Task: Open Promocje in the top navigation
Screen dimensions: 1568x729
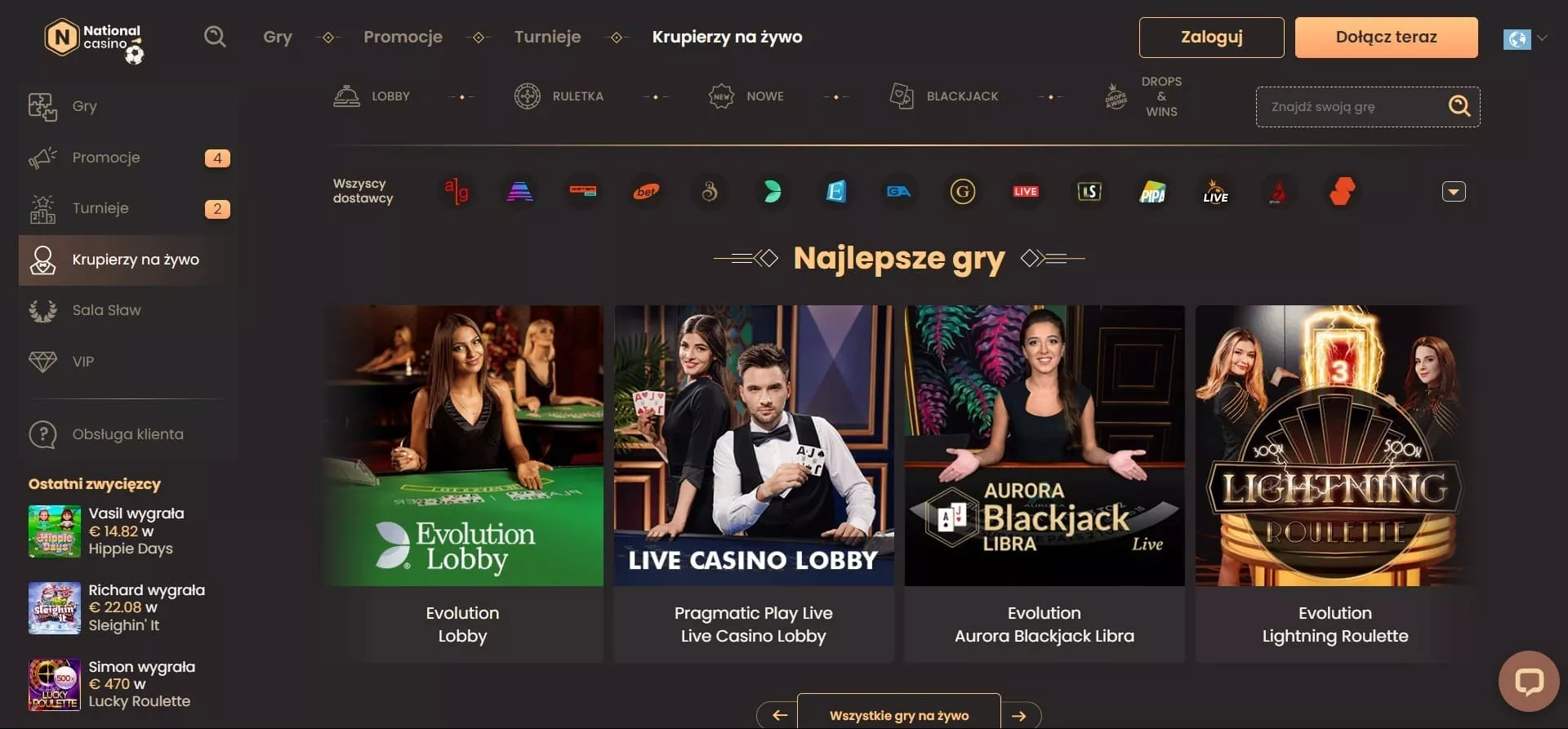Action: [403, 37]
